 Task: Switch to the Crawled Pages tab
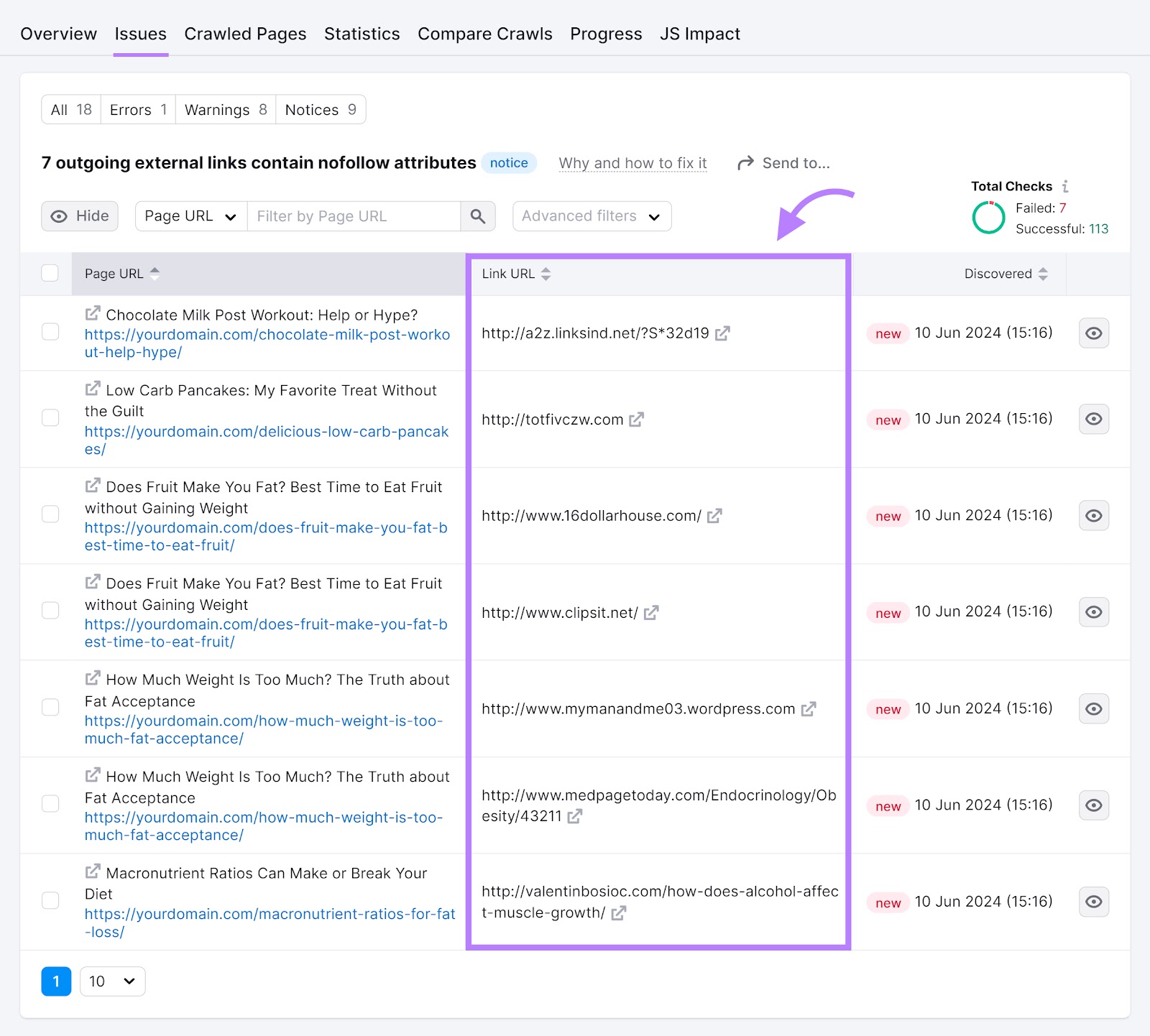click(245, 33)
